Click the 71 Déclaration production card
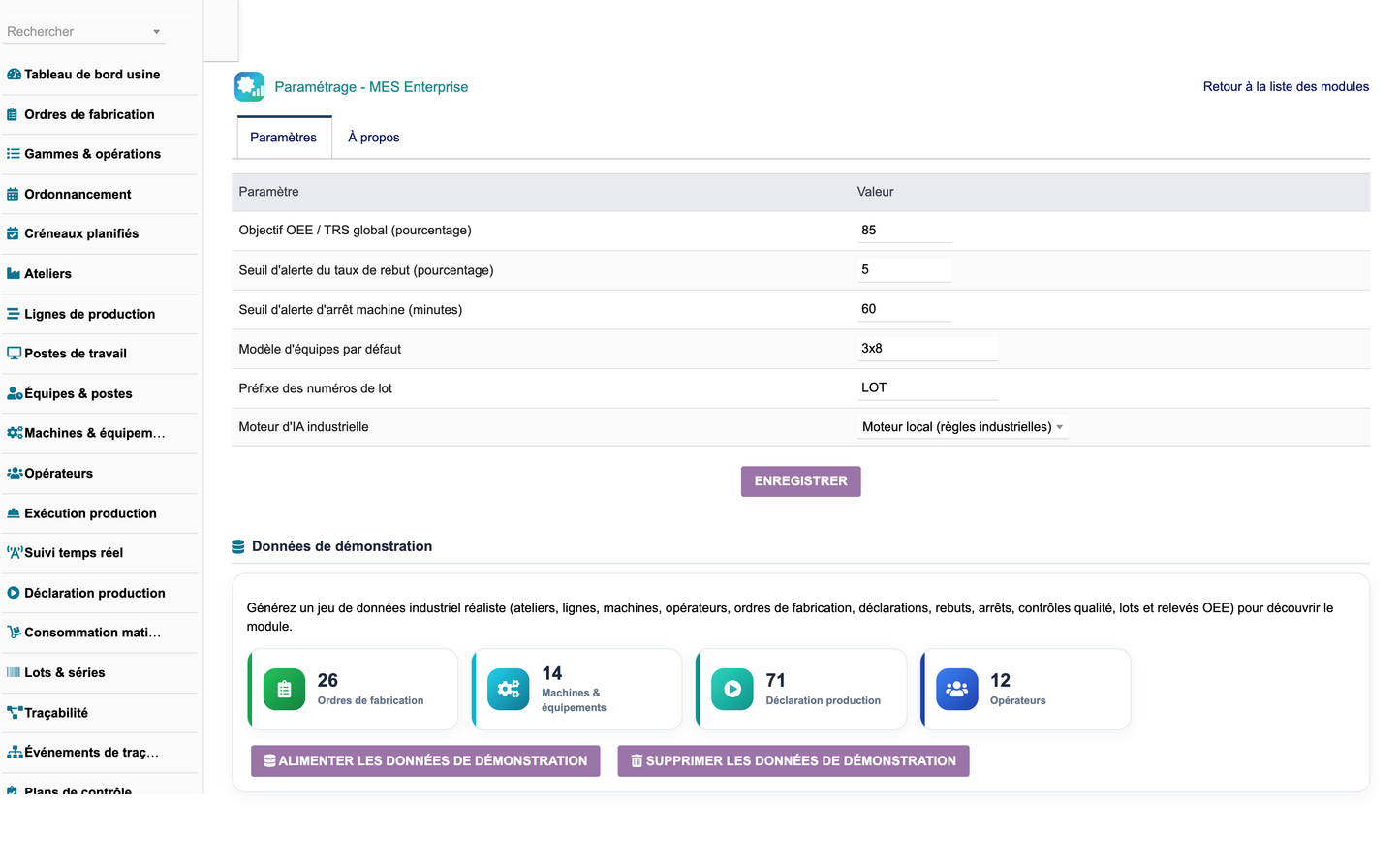 (801, 690)
